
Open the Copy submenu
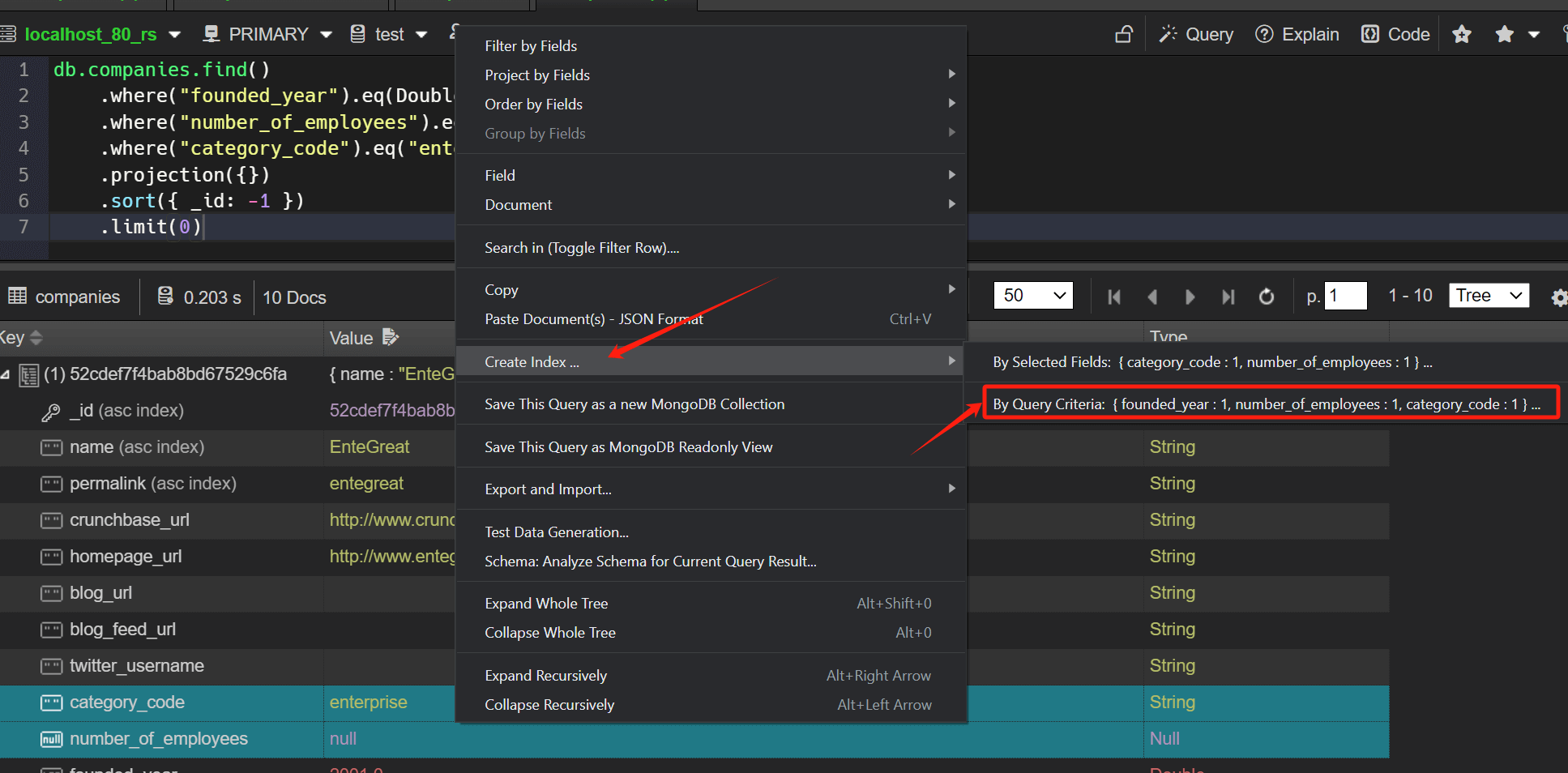click(711, 290)
